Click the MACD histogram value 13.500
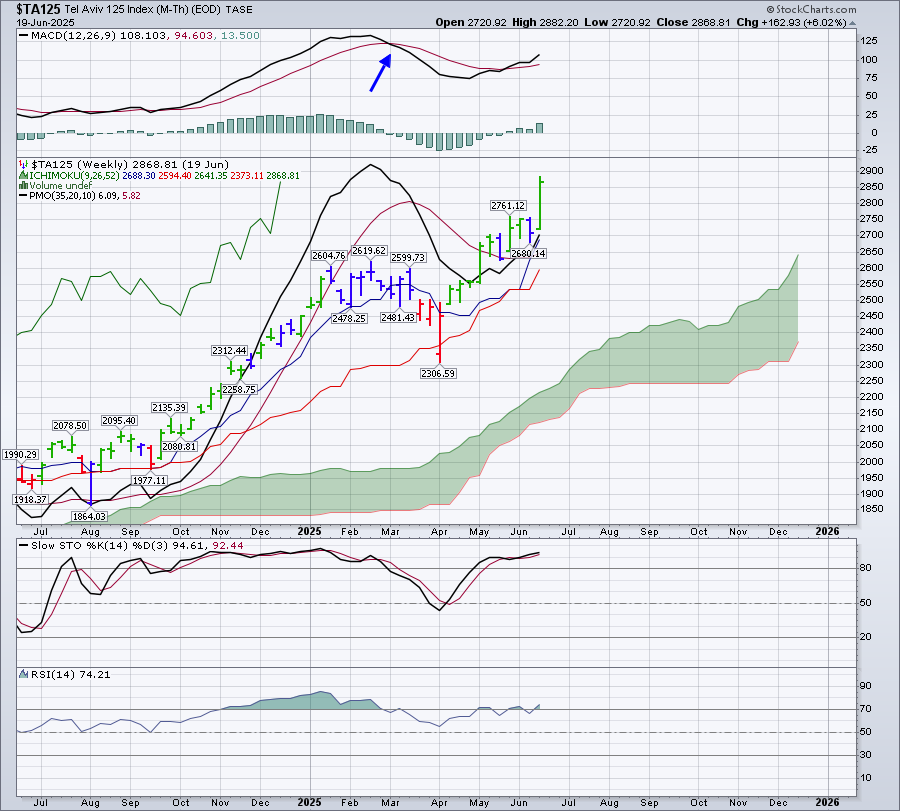Viewport: 900px width, 811px height. click(240, 36)
